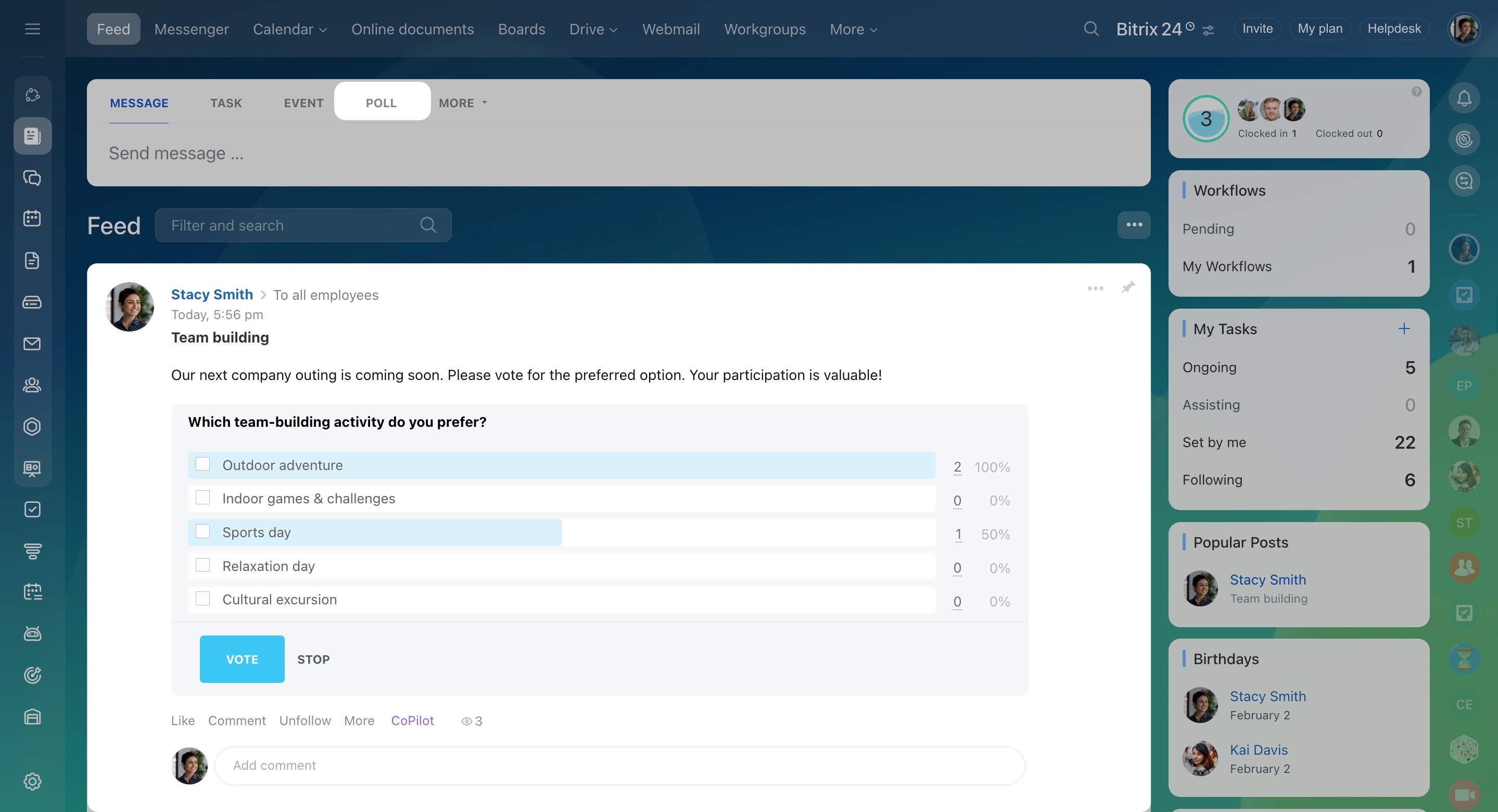Tick the Cultural excursion checkbox
The image size is (1498, 812).
click(202, 599)
